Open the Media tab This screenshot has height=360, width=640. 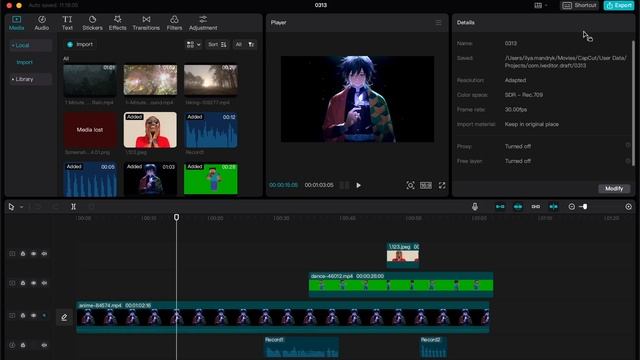click(16, 23)
